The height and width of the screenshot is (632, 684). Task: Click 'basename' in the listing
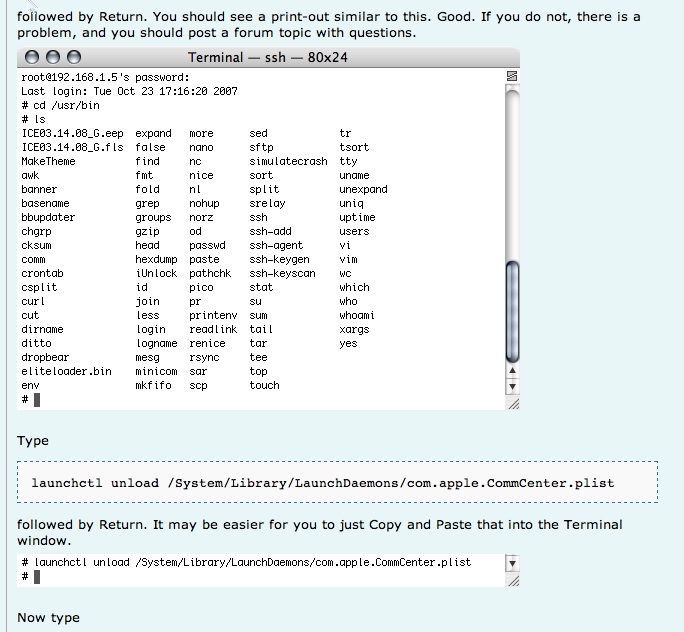tap(45, 203)
